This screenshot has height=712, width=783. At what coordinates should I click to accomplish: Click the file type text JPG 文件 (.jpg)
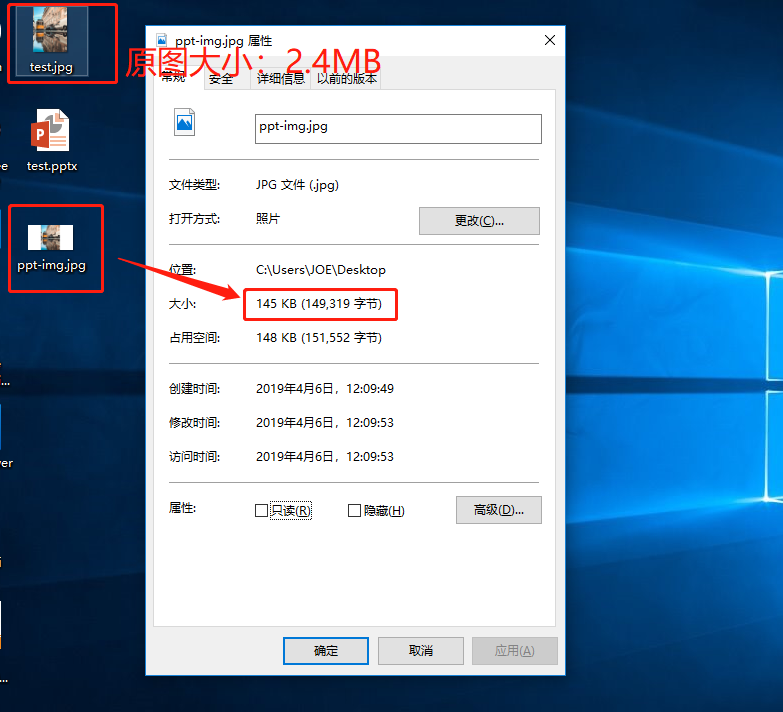(297, 185)
